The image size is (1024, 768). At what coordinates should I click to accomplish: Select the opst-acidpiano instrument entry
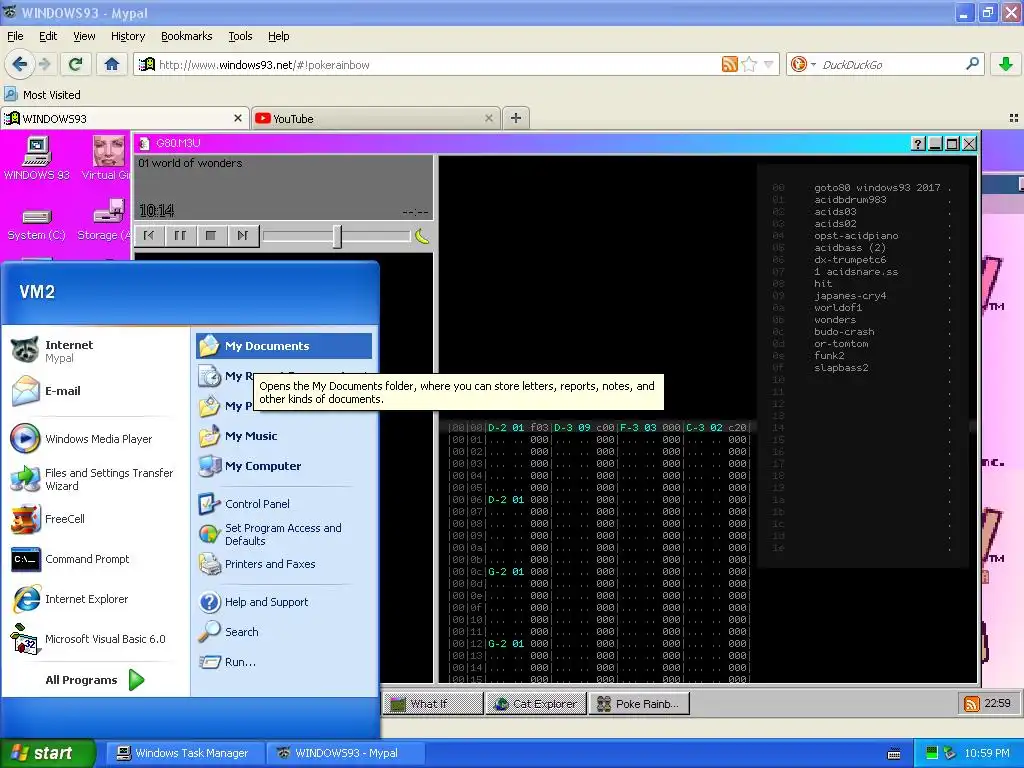pyautogui.click(x=856, y=235)
